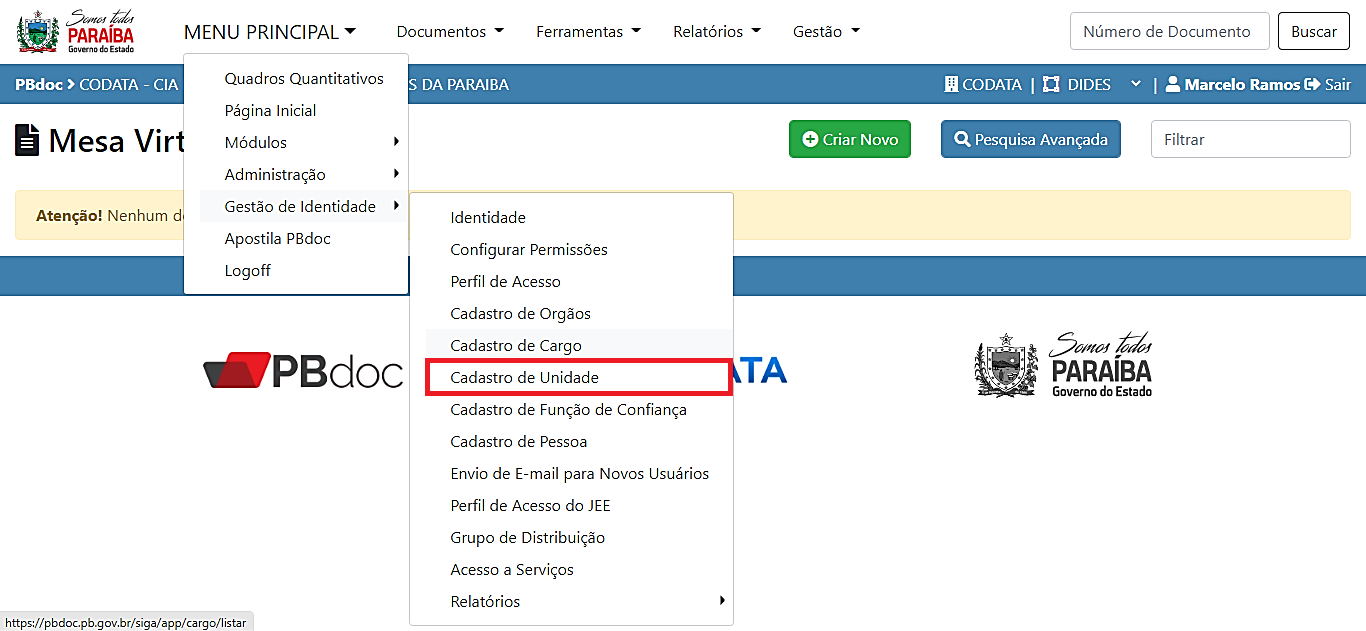Image resolution: width=1366 pixels, height=631 pixels.
Task: Open the Ferramentas dropdown menu
Action: [588, 32]
